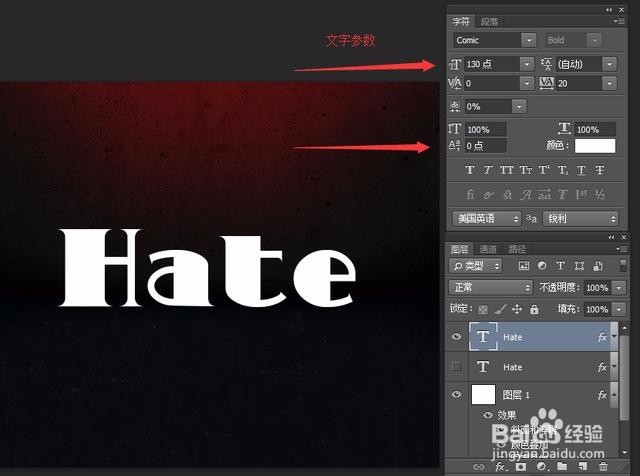
Task: Lock transparent pixels of layer
Action: click(x=483, y=309)
